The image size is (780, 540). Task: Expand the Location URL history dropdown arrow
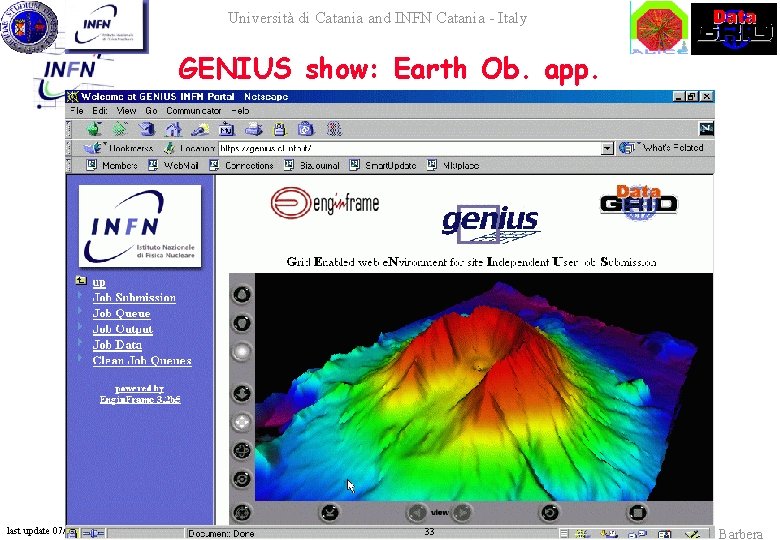tap(607, 148)
